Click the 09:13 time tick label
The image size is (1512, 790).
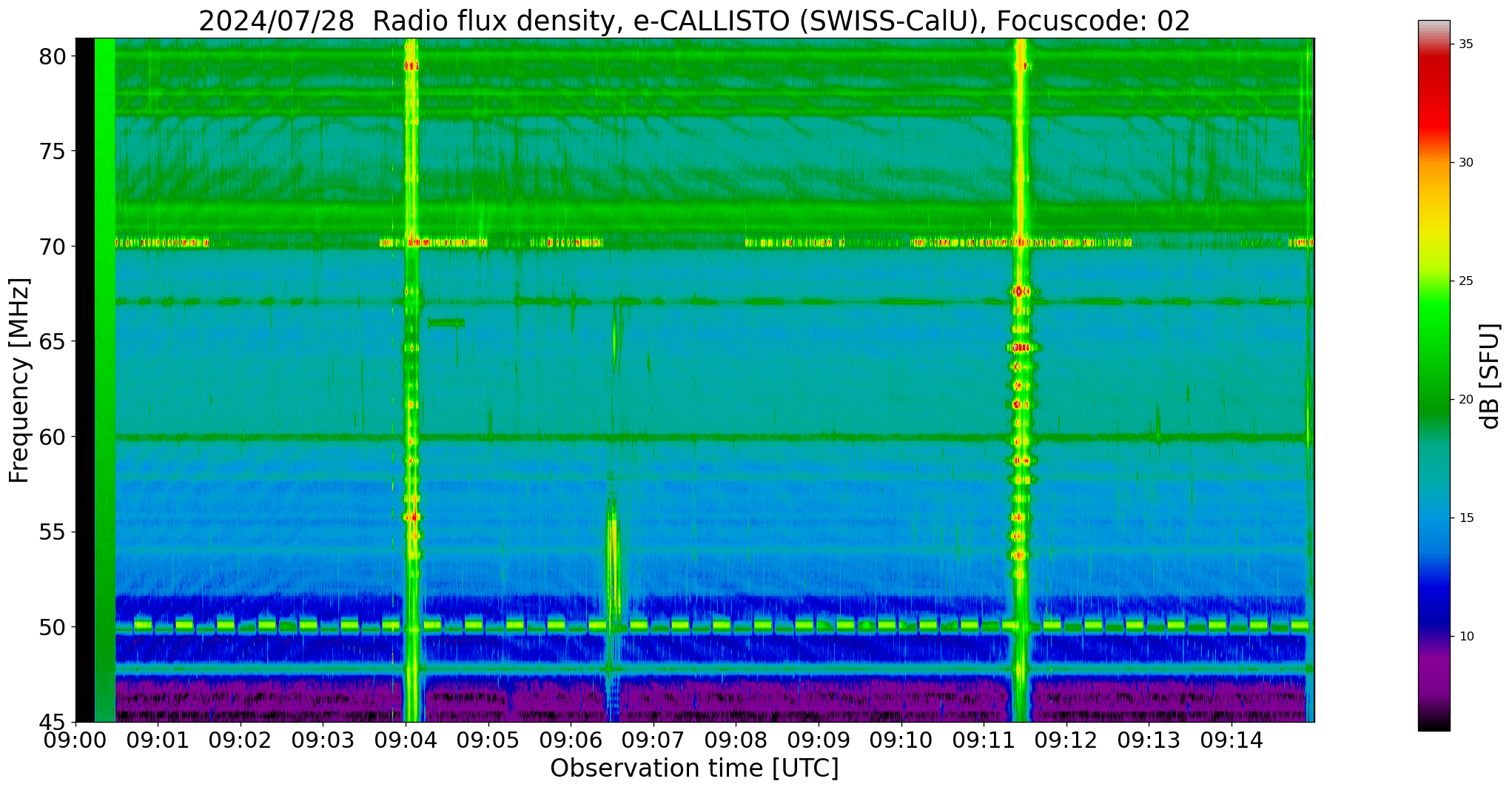1149,740
